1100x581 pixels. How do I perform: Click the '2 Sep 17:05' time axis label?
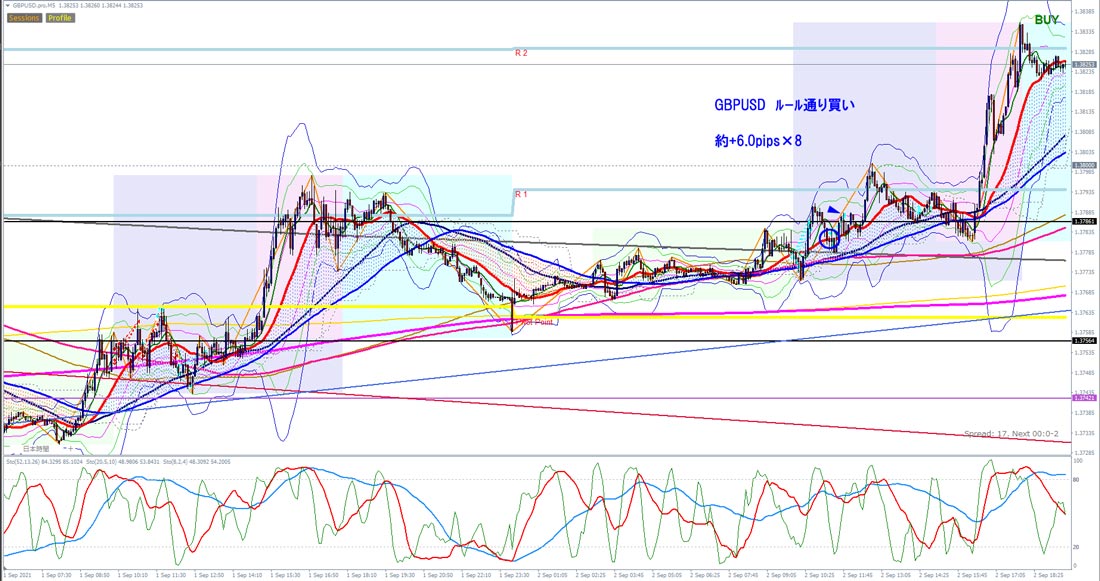(1010, 575)
